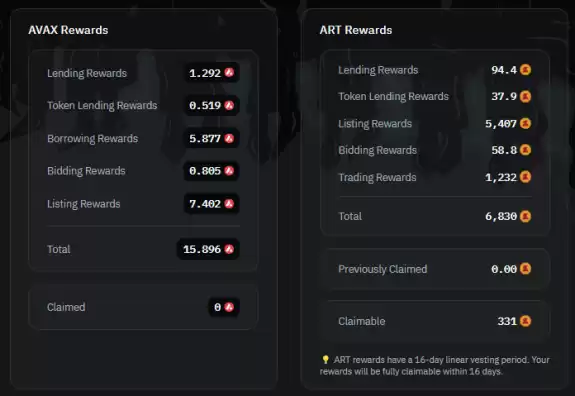Click ART token icon next to Trading Rewards 1,232
Image resolution: width=575 pixels, height=396 pixels.
(x=525, y=177)
